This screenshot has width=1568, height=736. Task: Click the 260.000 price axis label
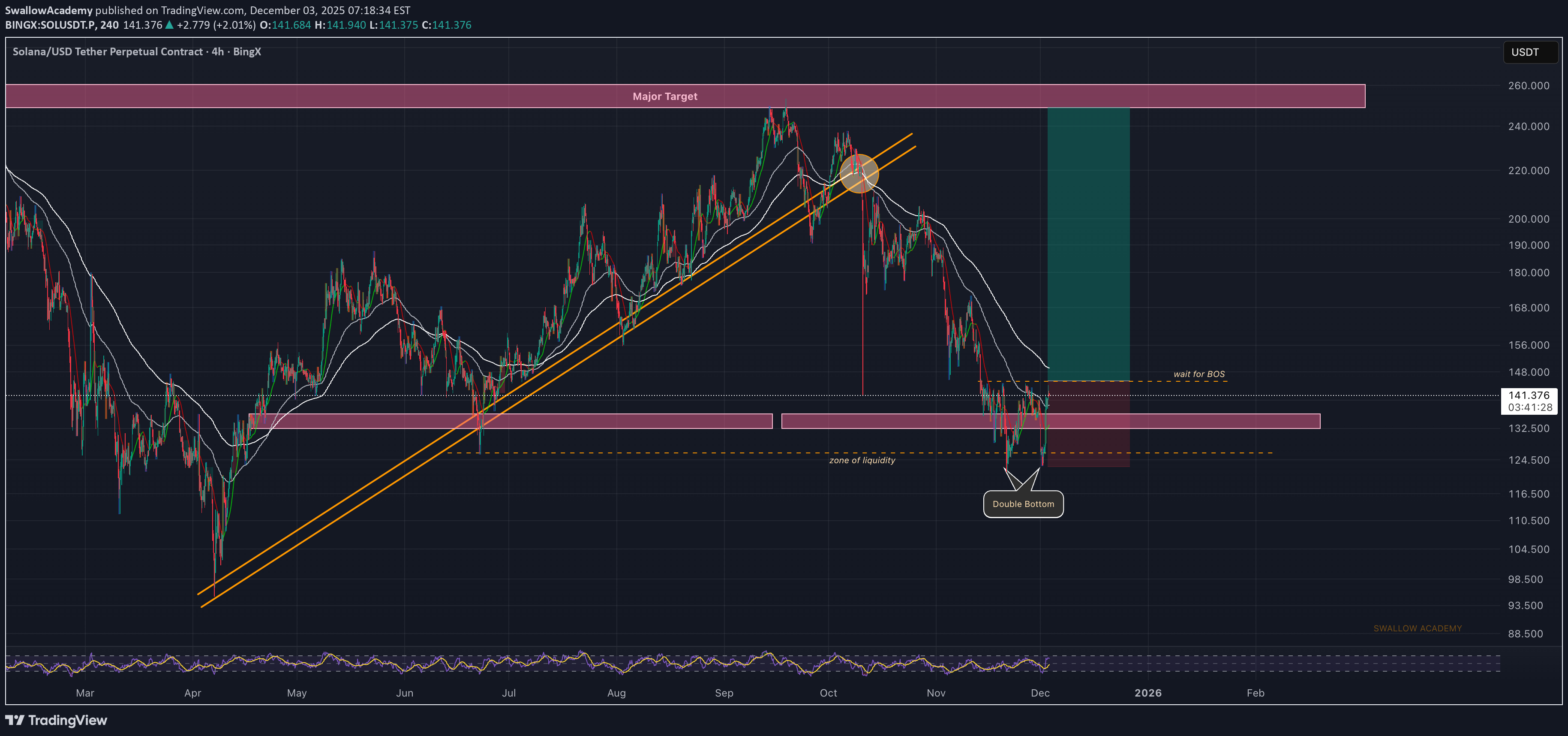point(1529,86)
